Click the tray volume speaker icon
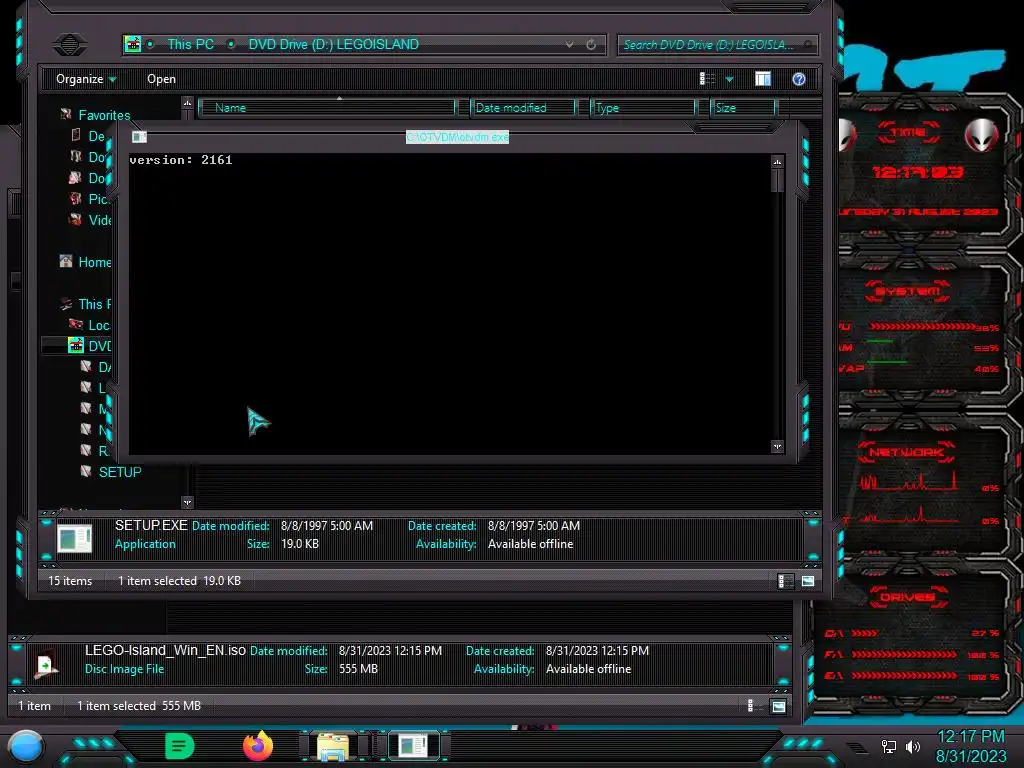The width and height of the screenshot is (1024, 768). click(912, 746)
